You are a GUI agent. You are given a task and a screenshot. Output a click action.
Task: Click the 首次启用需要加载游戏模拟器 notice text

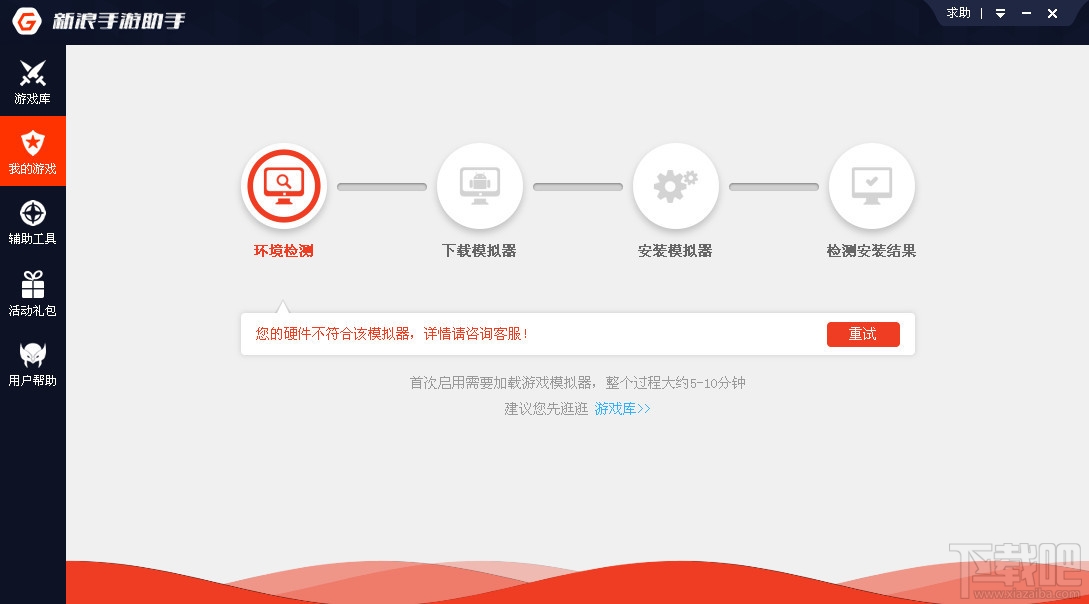point(577,383)
